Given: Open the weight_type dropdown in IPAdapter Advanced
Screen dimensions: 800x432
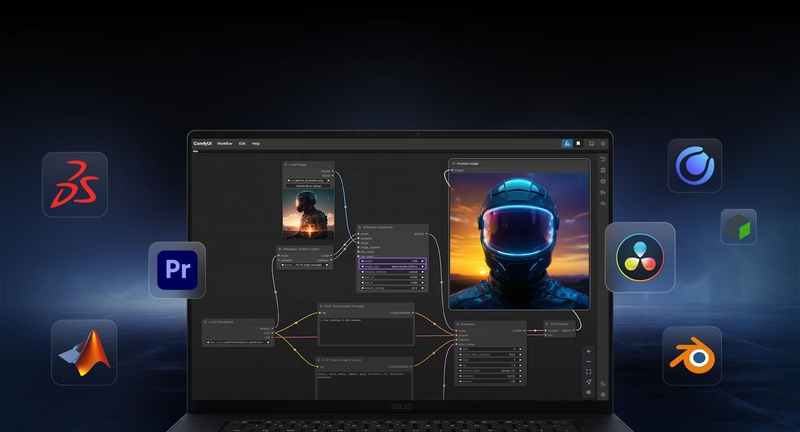Looking at the screenshot, I should point(392,267).
